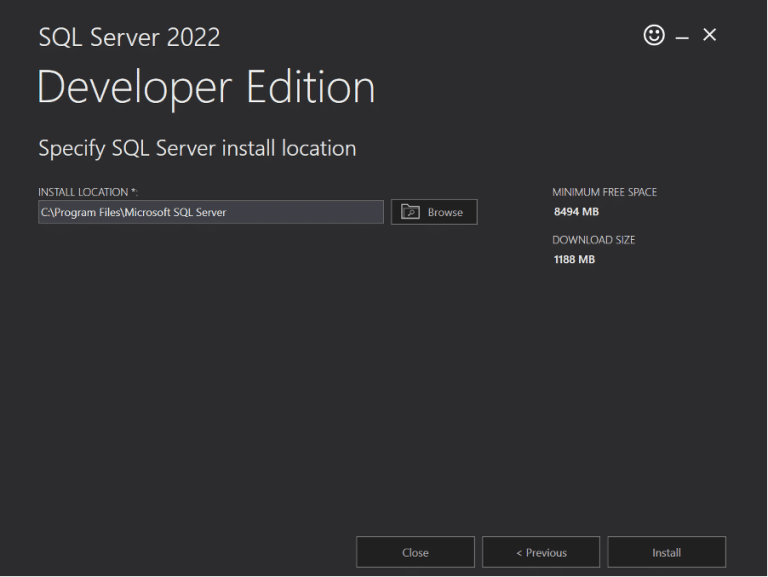Click the 'Developer Edition' heading
Viewport: 768px width, 577px height.
(206, 88)
